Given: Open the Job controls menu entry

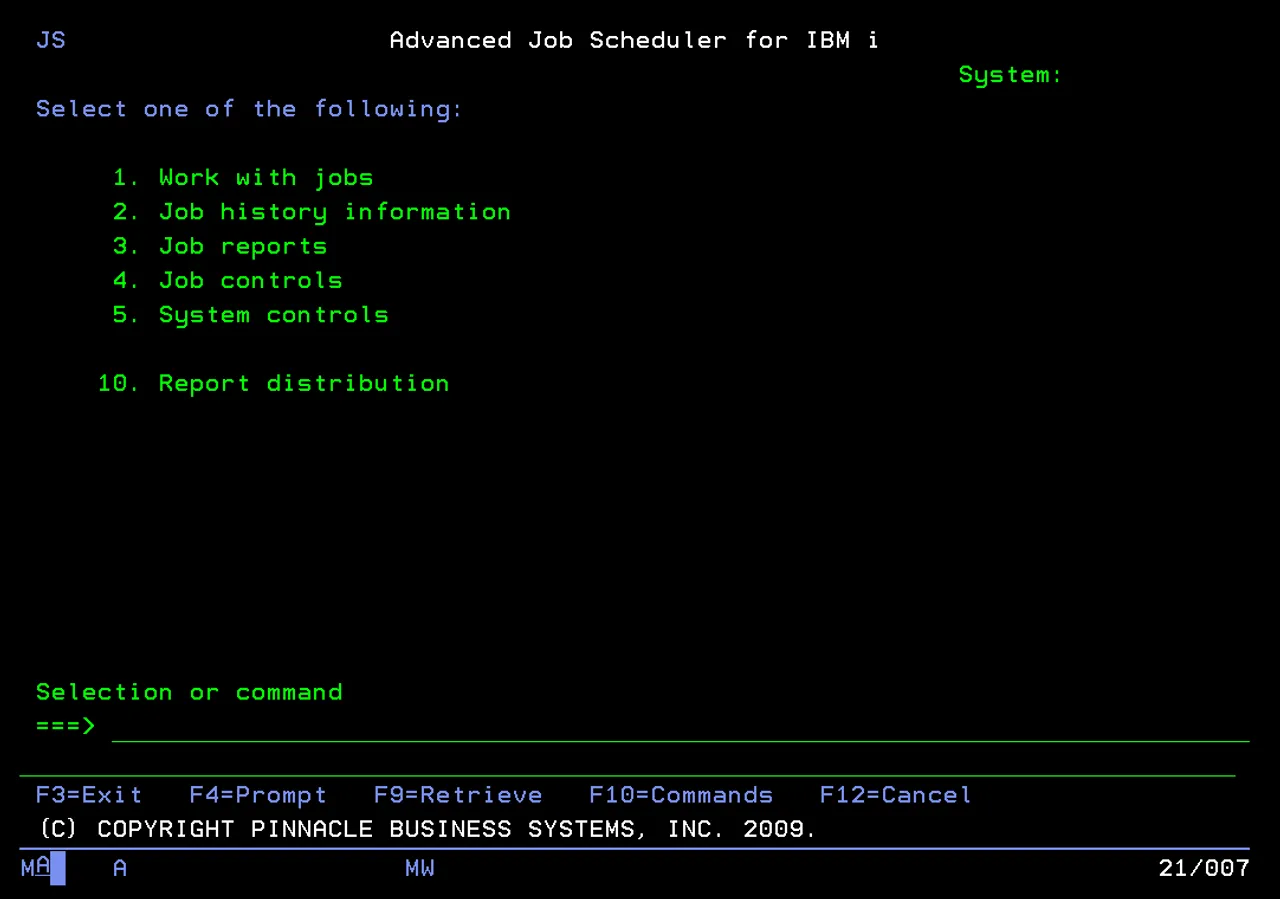Looking at the screenshot, I should coord(250,280).
